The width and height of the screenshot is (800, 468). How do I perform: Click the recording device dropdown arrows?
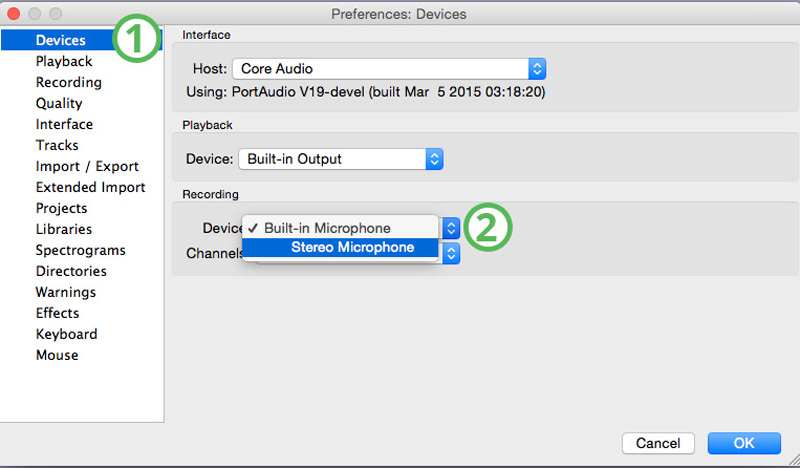point(451,228)
